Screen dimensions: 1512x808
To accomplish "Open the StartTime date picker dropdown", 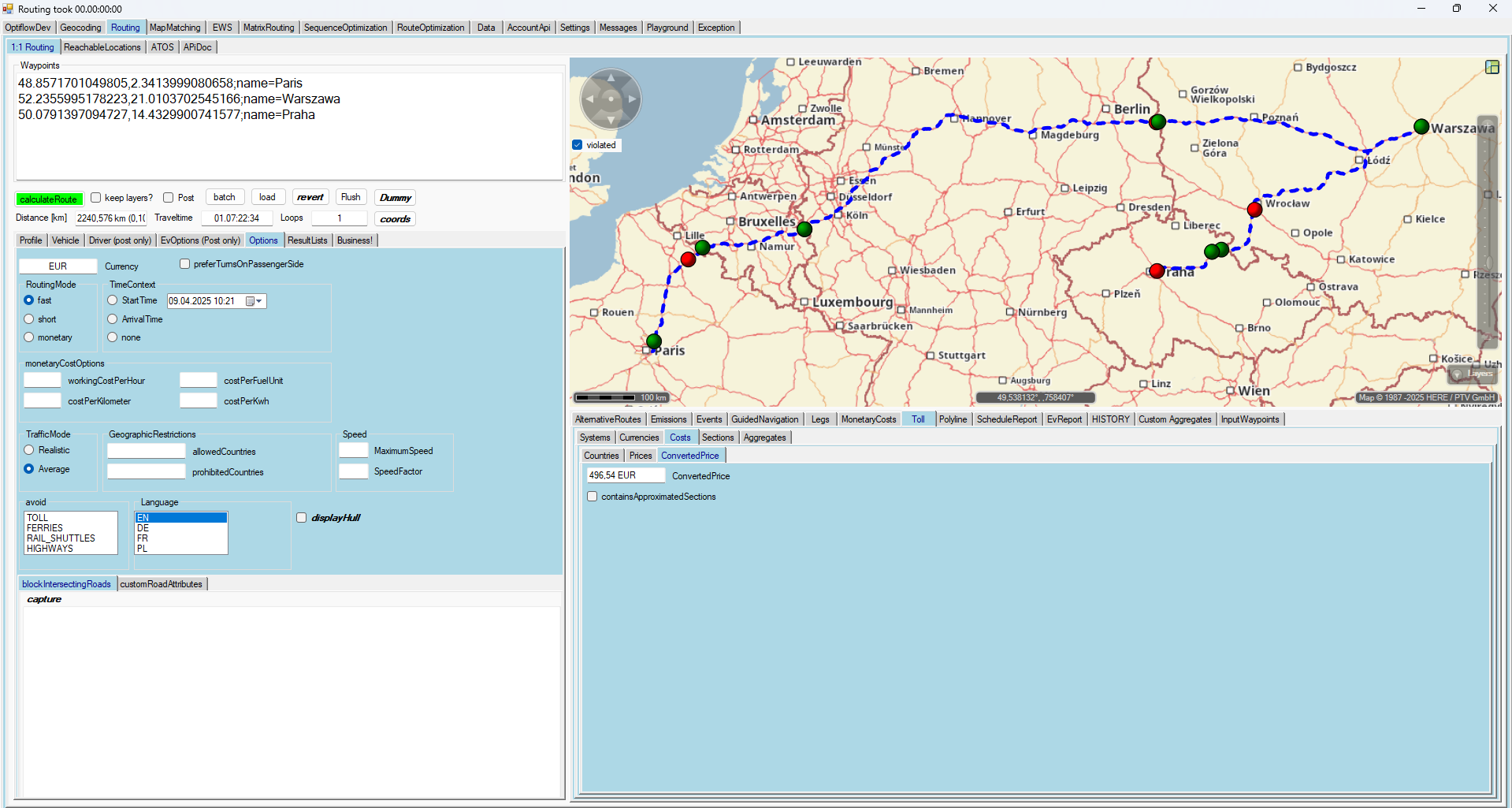I will [258, 301].
